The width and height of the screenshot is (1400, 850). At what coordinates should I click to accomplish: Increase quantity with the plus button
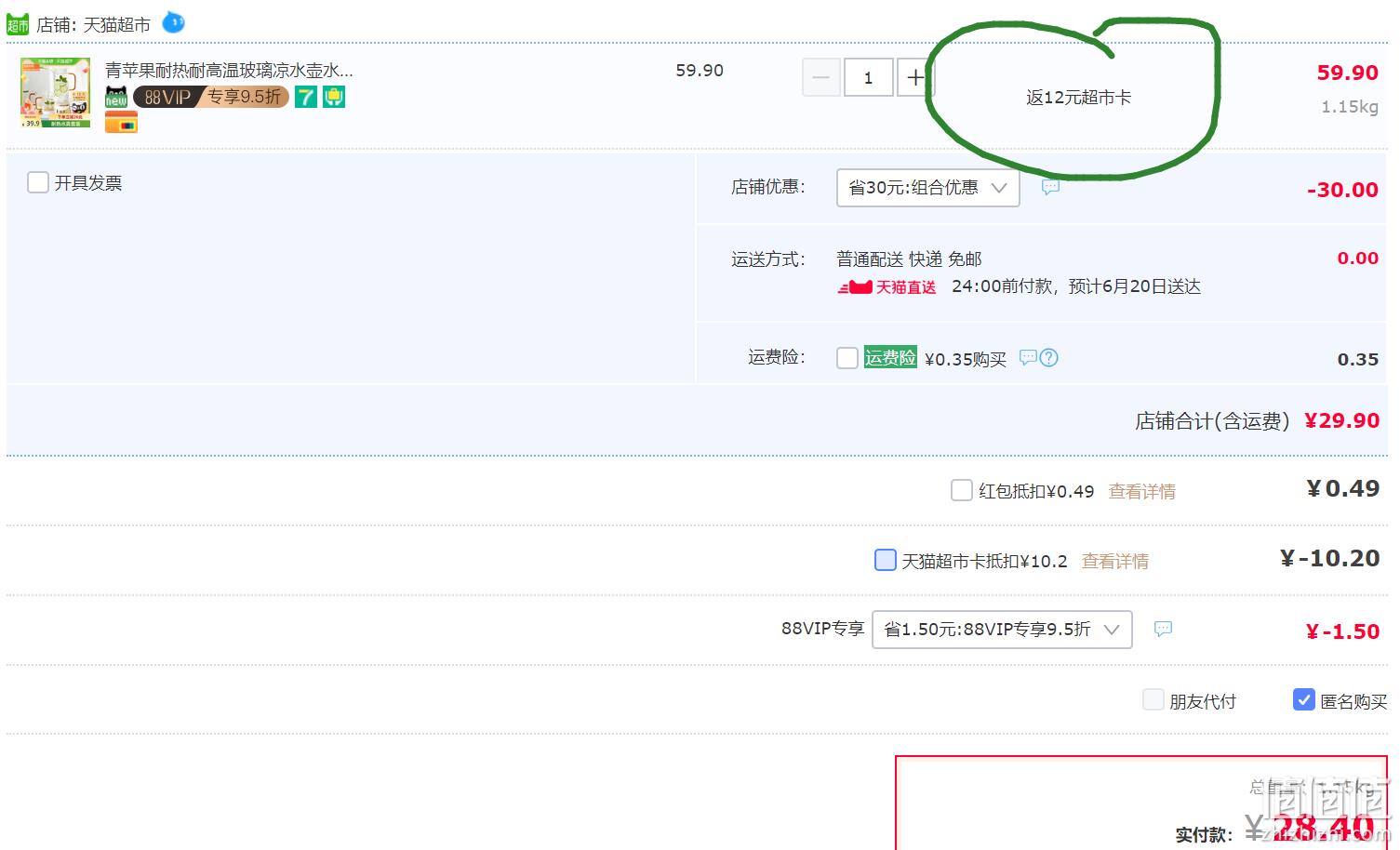915,77
